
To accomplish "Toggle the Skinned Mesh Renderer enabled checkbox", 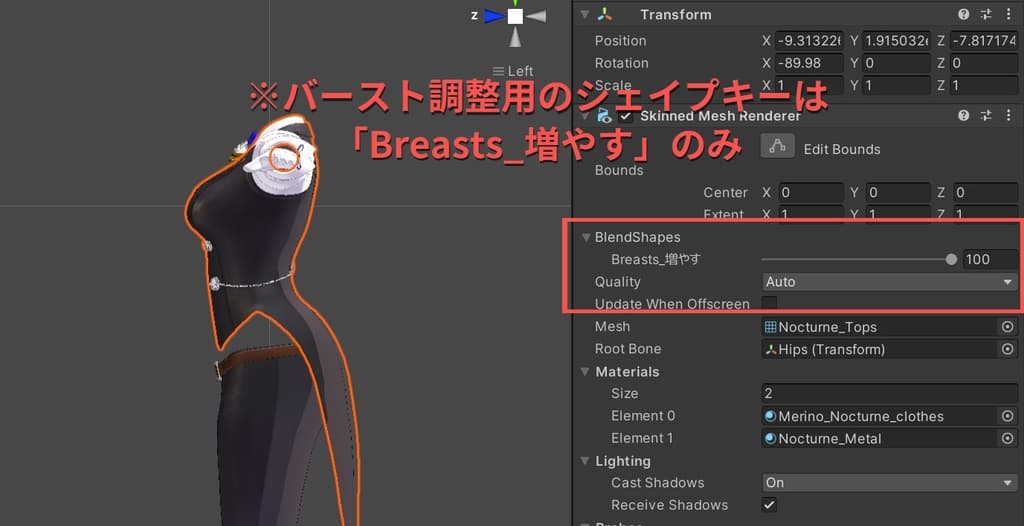I will (626, 116).
